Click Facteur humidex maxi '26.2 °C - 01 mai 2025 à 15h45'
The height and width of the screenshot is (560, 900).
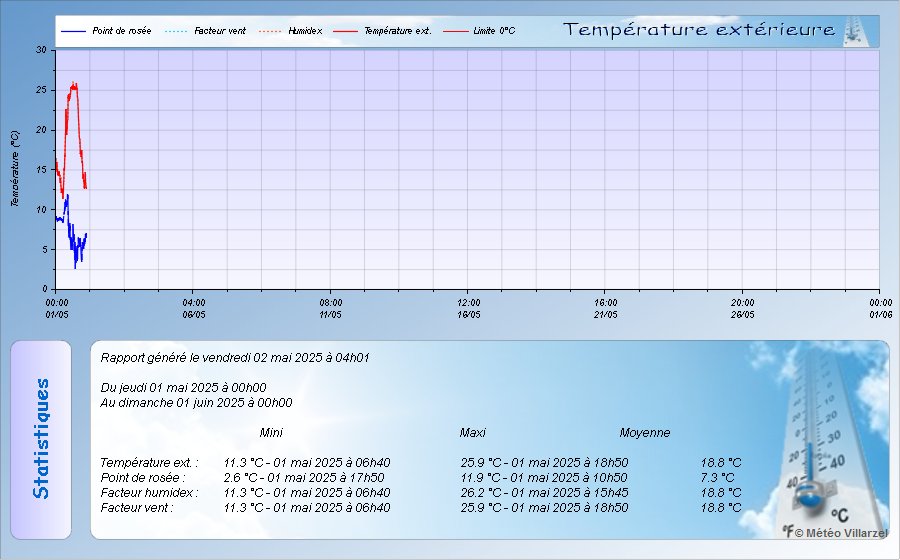click(x=545, y=492)
